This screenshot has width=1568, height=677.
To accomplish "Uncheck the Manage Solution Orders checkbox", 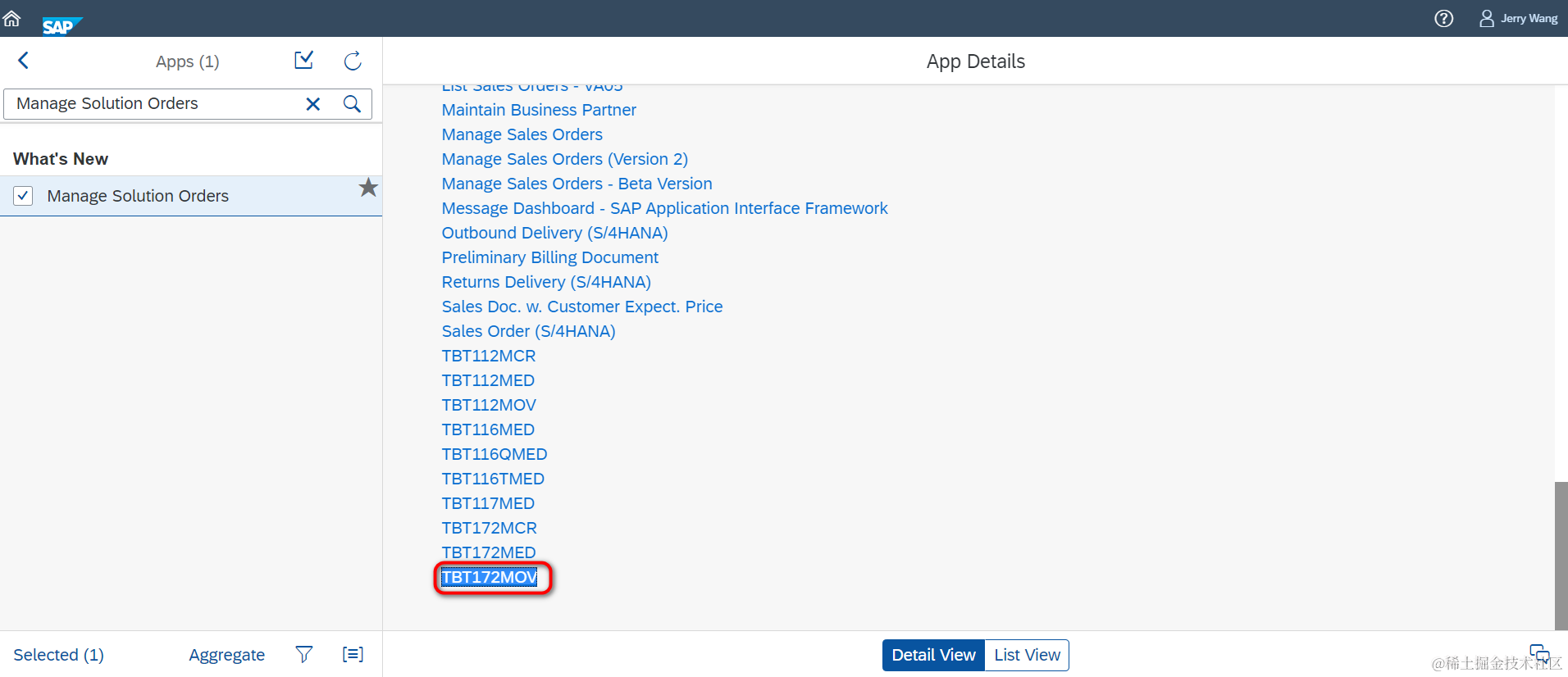I will (x=23, y=196).
